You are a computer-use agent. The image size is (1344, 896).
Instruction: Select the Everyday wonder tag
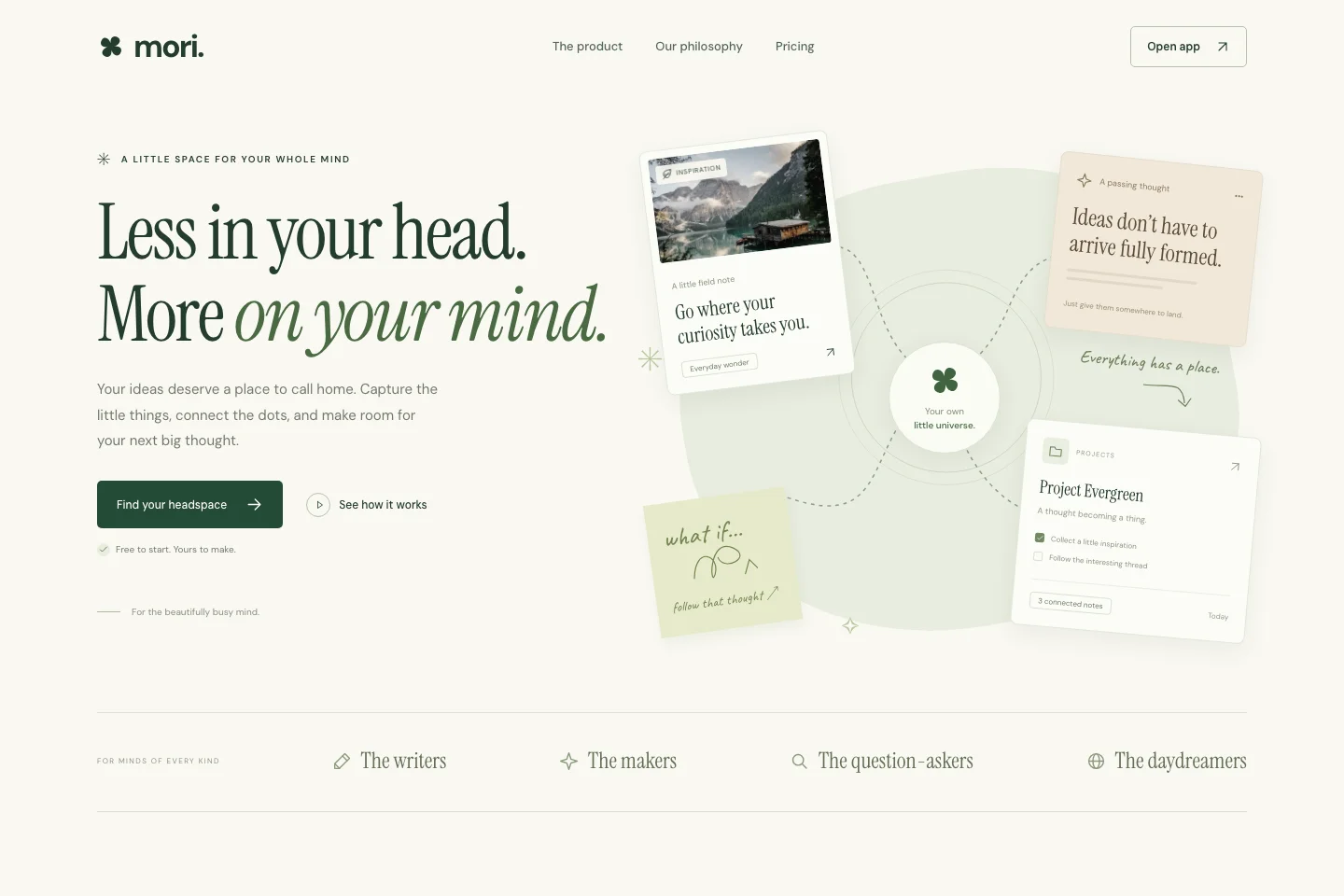tap(719, 365)
